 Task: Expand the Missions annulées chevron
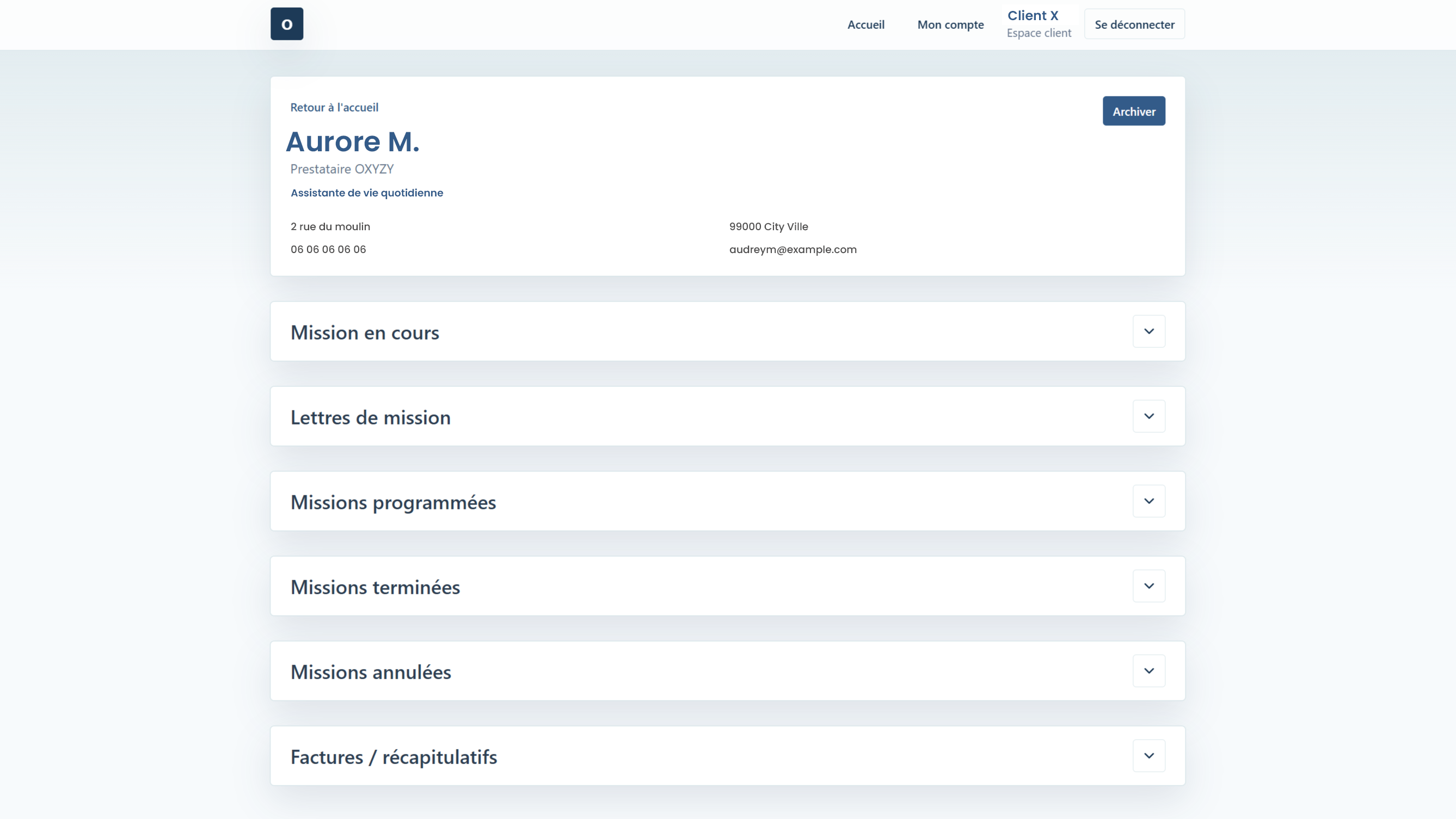click(x=1148, y=671)
